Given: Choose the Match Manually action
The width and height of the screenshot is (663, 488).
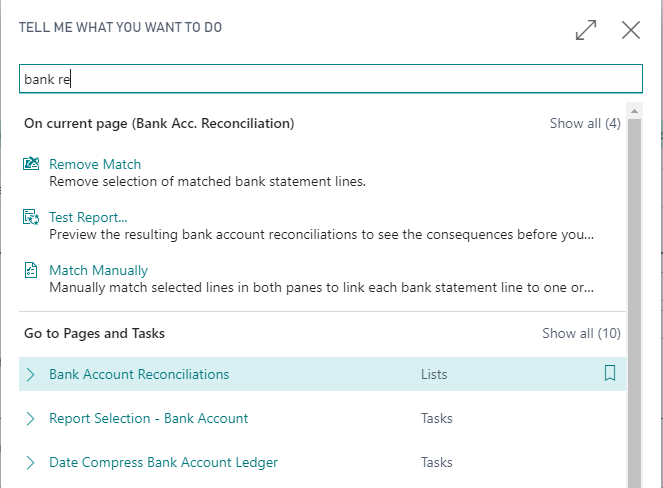Looking at the screenshot, I should pos(98,270).
